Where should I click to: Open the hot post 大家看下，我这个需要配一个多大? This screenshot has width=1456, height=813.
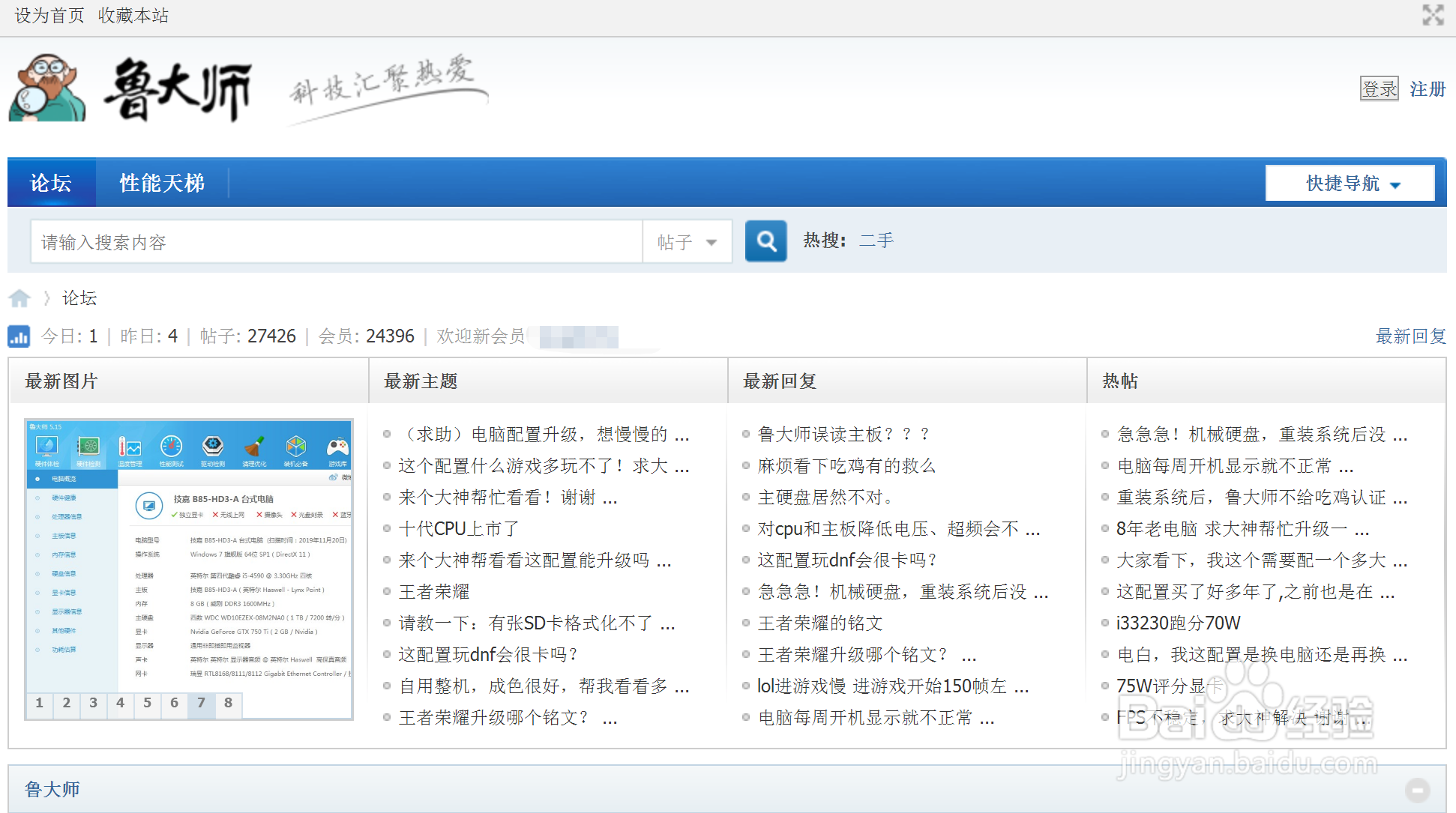tap(1262, 560)
